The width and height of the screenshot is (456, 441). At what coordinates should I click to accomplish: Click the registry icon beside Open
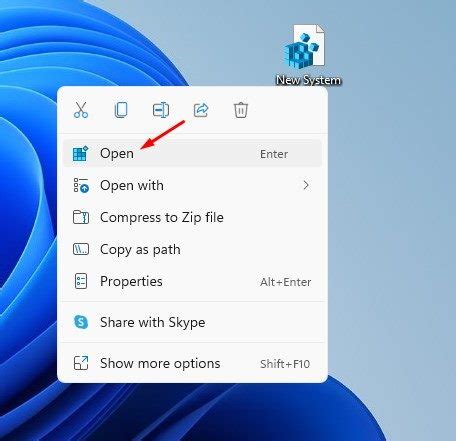[x=81, y=154]
